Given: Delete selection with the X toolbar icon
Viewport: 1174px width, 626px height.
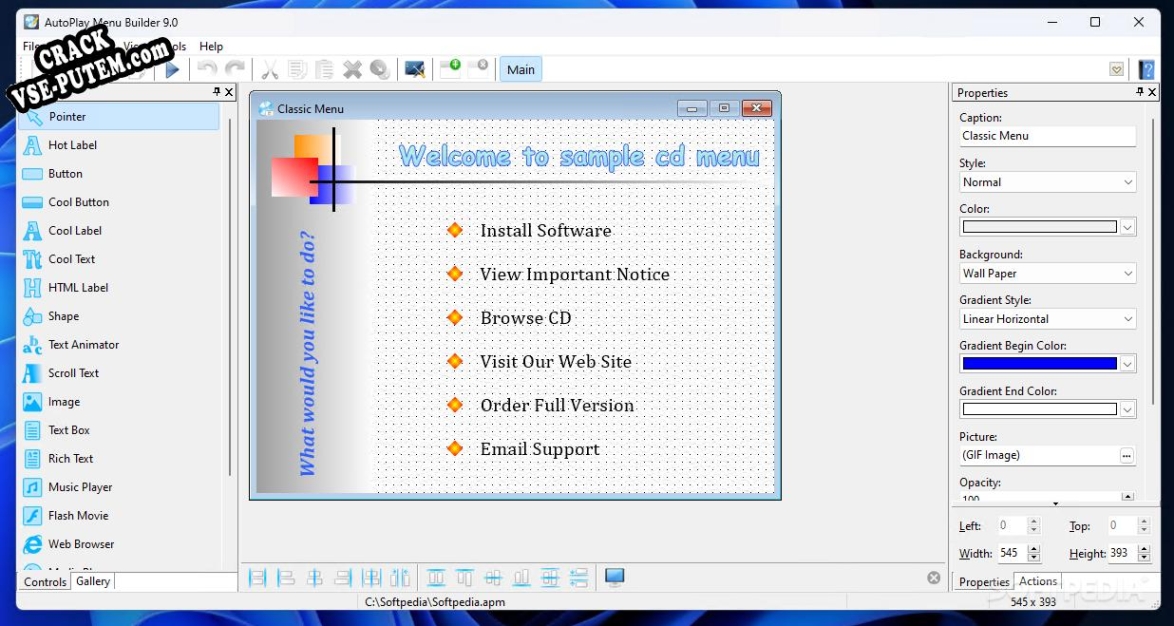Looking at the screenshot, I should point(352,70).
